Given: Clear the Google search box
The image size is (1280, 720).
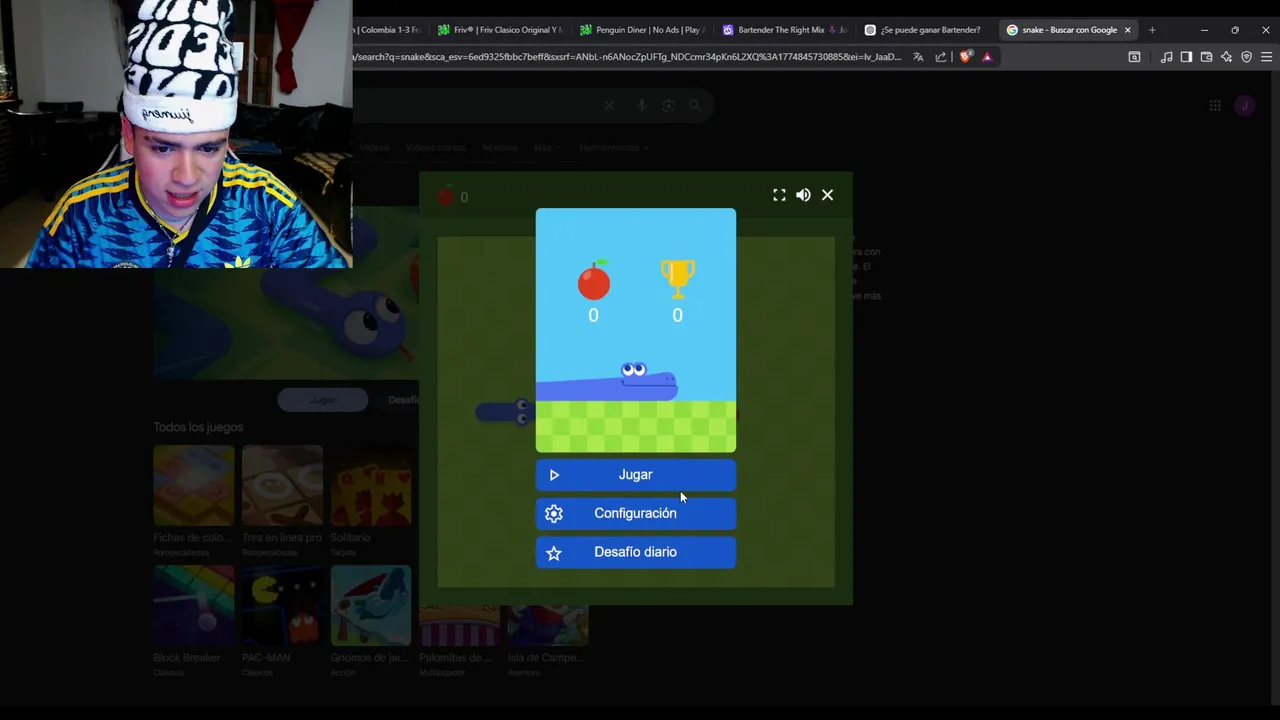Looking at the screenshot, I should [609, 105].
